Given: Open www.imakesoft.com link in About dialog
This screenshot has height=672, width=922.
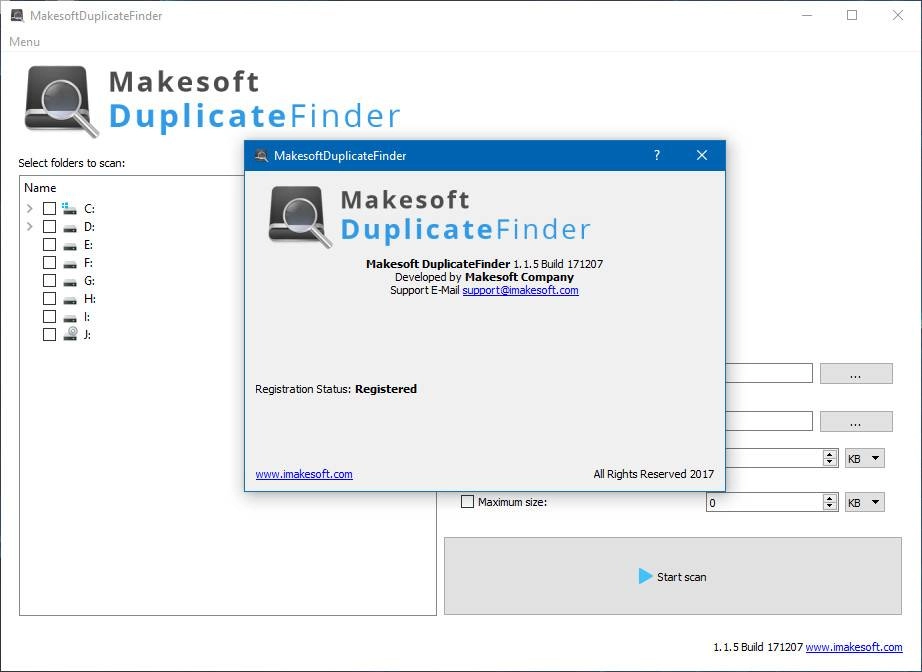Looking at the screenshot, I should click(x=304, y=474).
